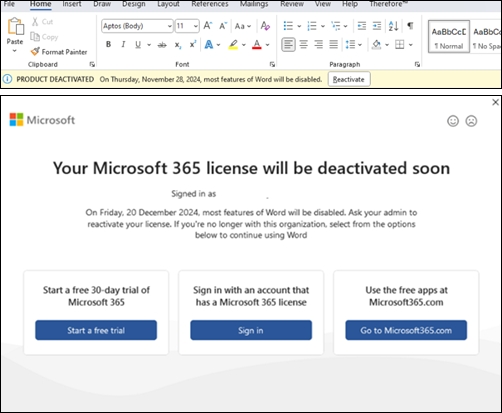Click the bullets list icon
This screenshot has height=413, width=502.
click(288, 26)
